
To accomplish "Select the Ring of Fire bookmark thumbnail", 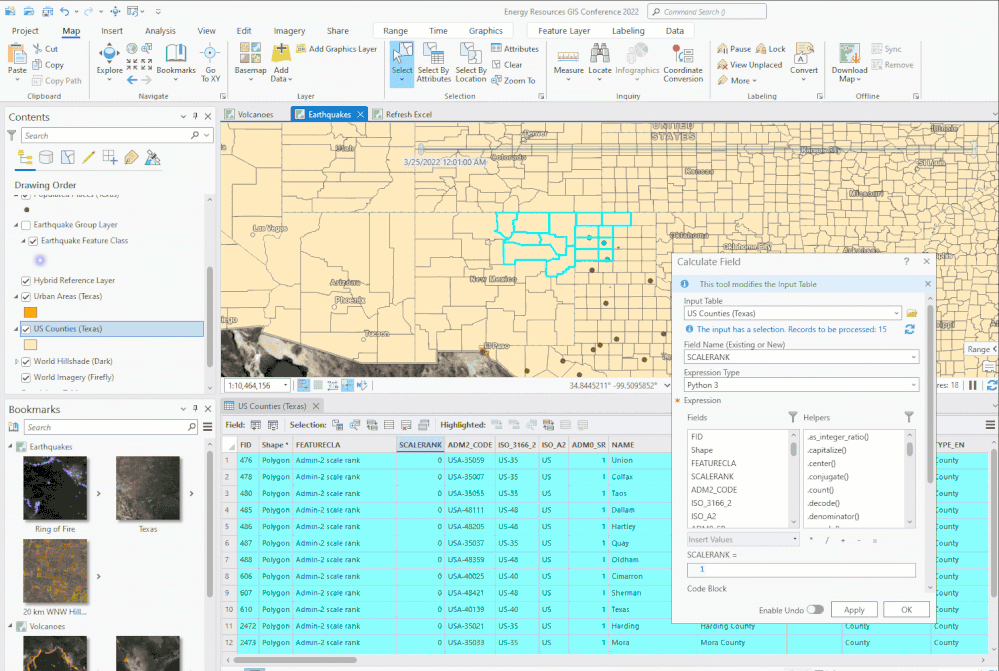I will pos(54,487).
